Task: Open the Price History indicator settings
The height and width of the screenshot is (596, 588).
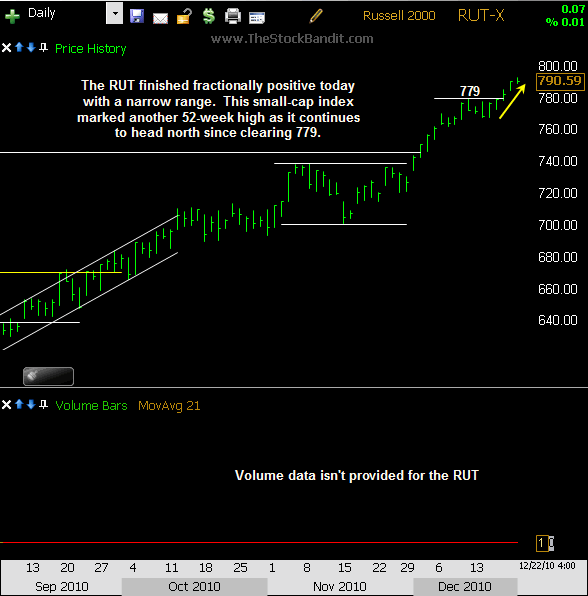Action: pos(90,49)
